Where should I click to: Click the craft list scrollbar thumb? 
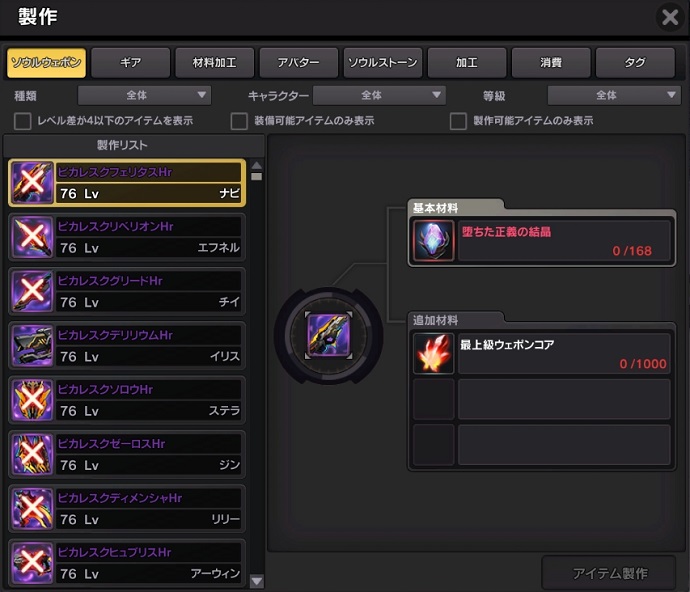pyautogui.click(x=257, y=176)
